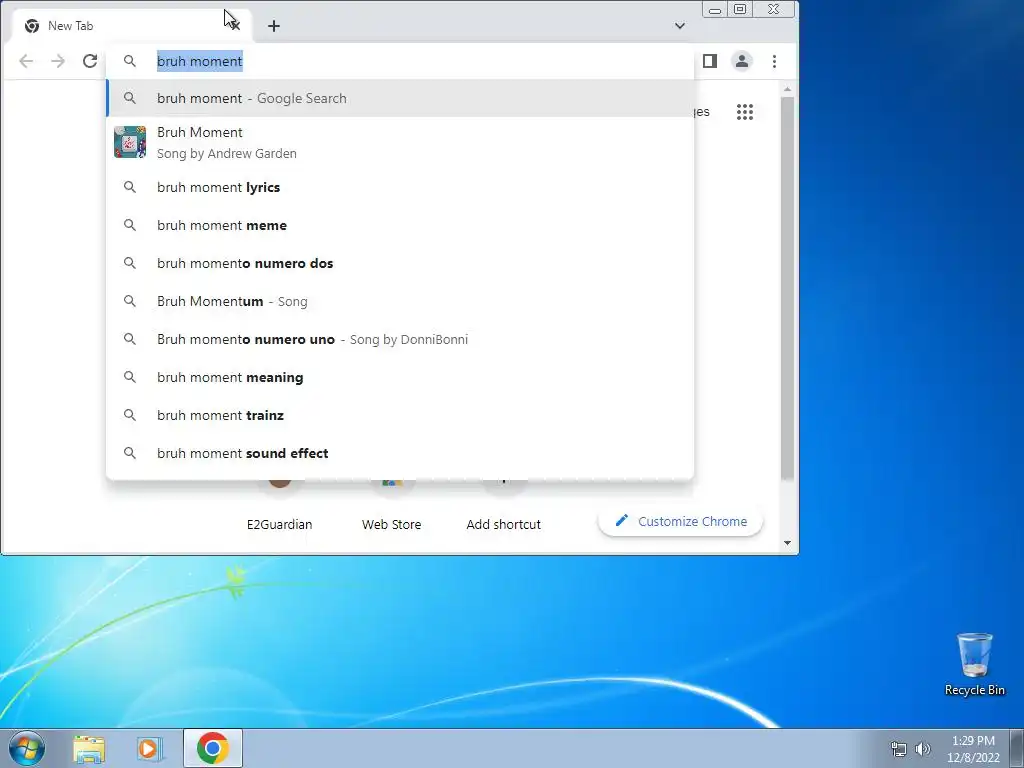Open the clock showing 1:29 PM

coord(973,749)
